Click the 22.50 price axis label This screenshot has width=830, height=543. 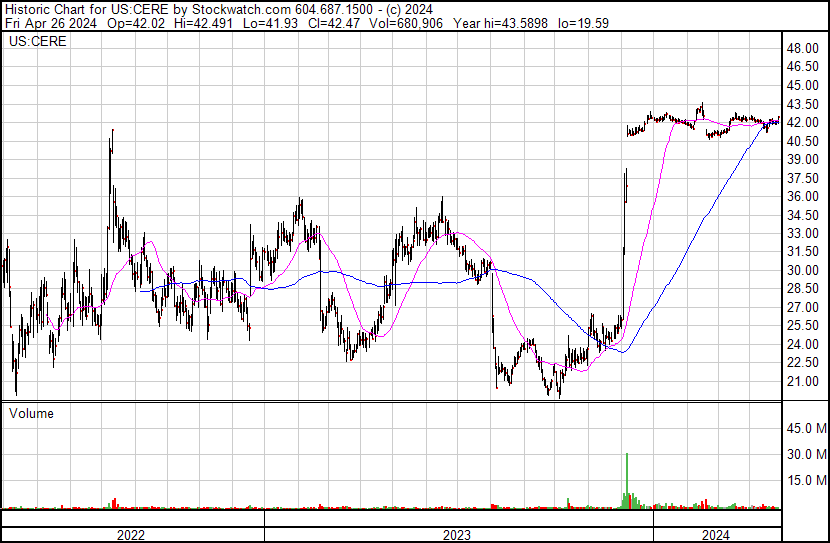(x=802, y=363)
